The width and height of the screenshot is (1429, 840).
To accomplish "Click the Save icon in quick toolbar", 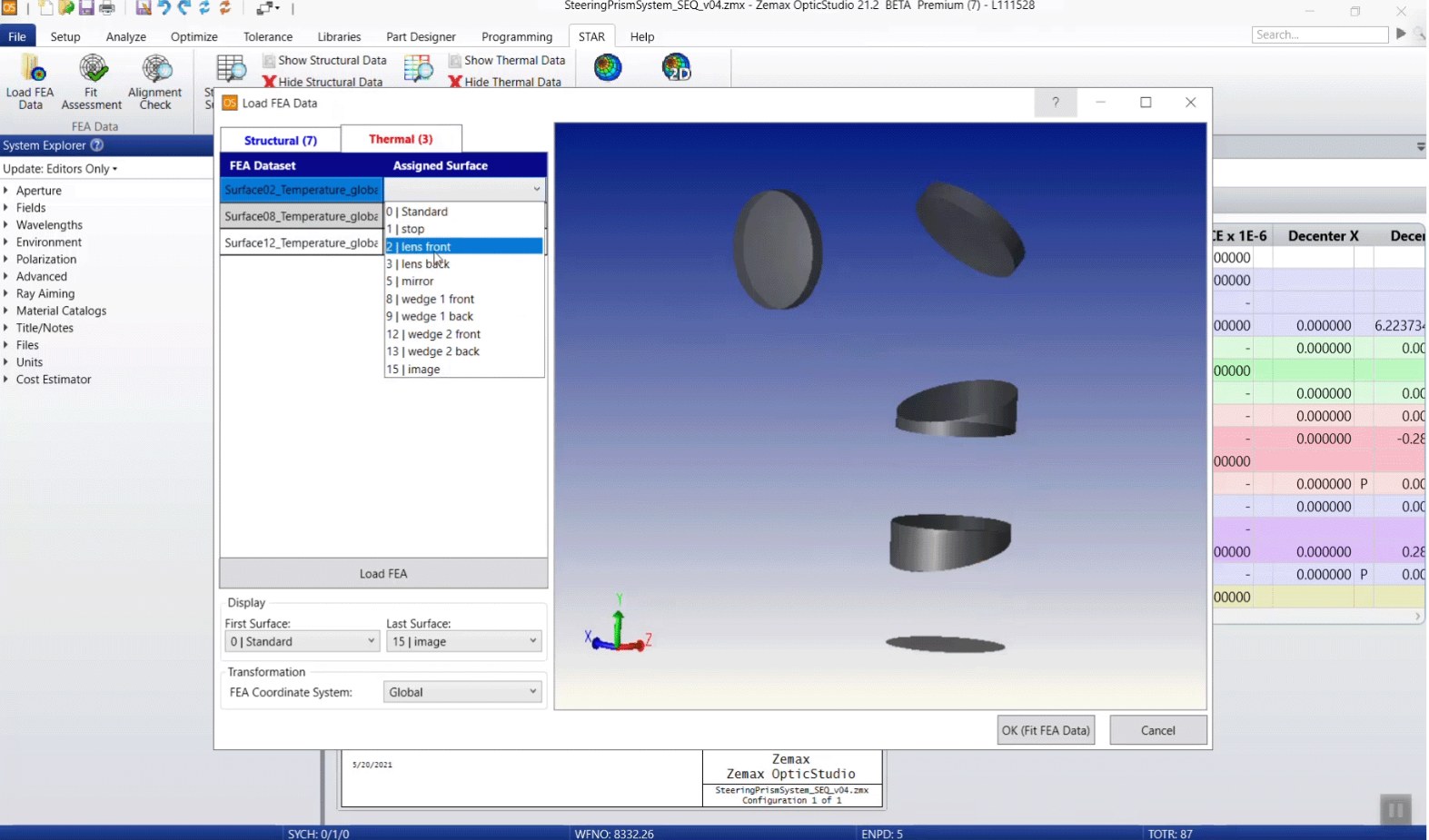I will click(x=86, y=8).
